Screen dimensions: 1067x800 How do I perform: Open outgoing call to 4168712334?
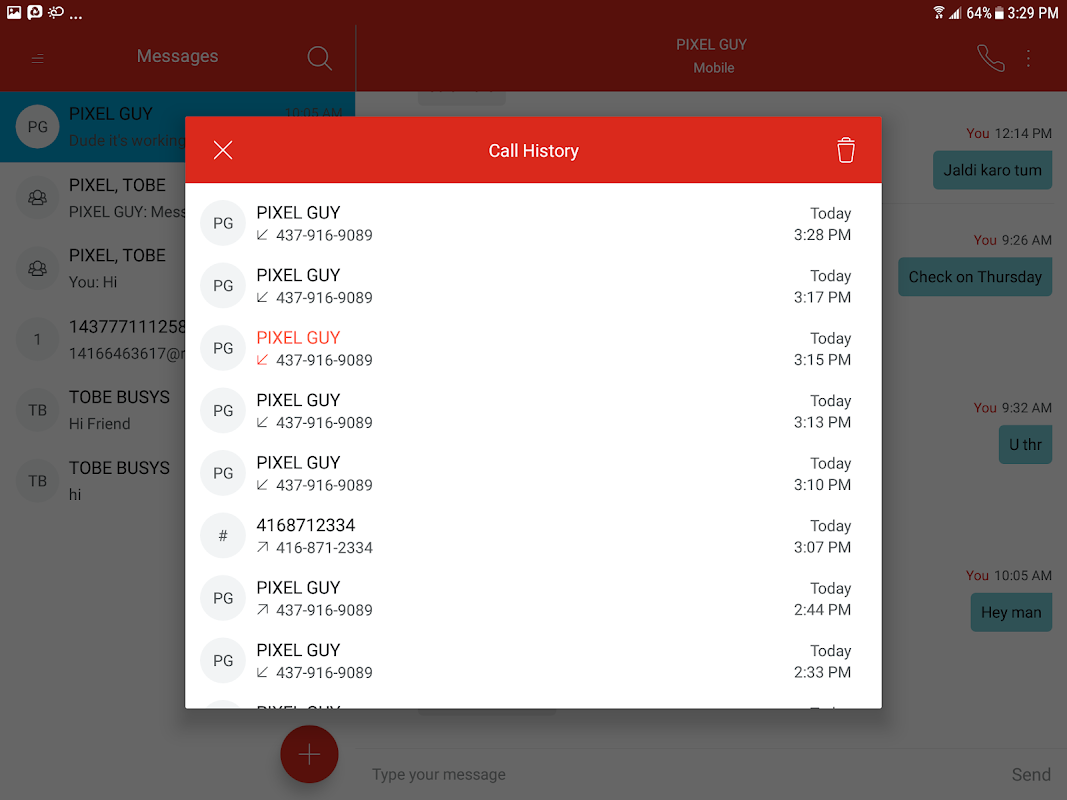tap(534, 536)
